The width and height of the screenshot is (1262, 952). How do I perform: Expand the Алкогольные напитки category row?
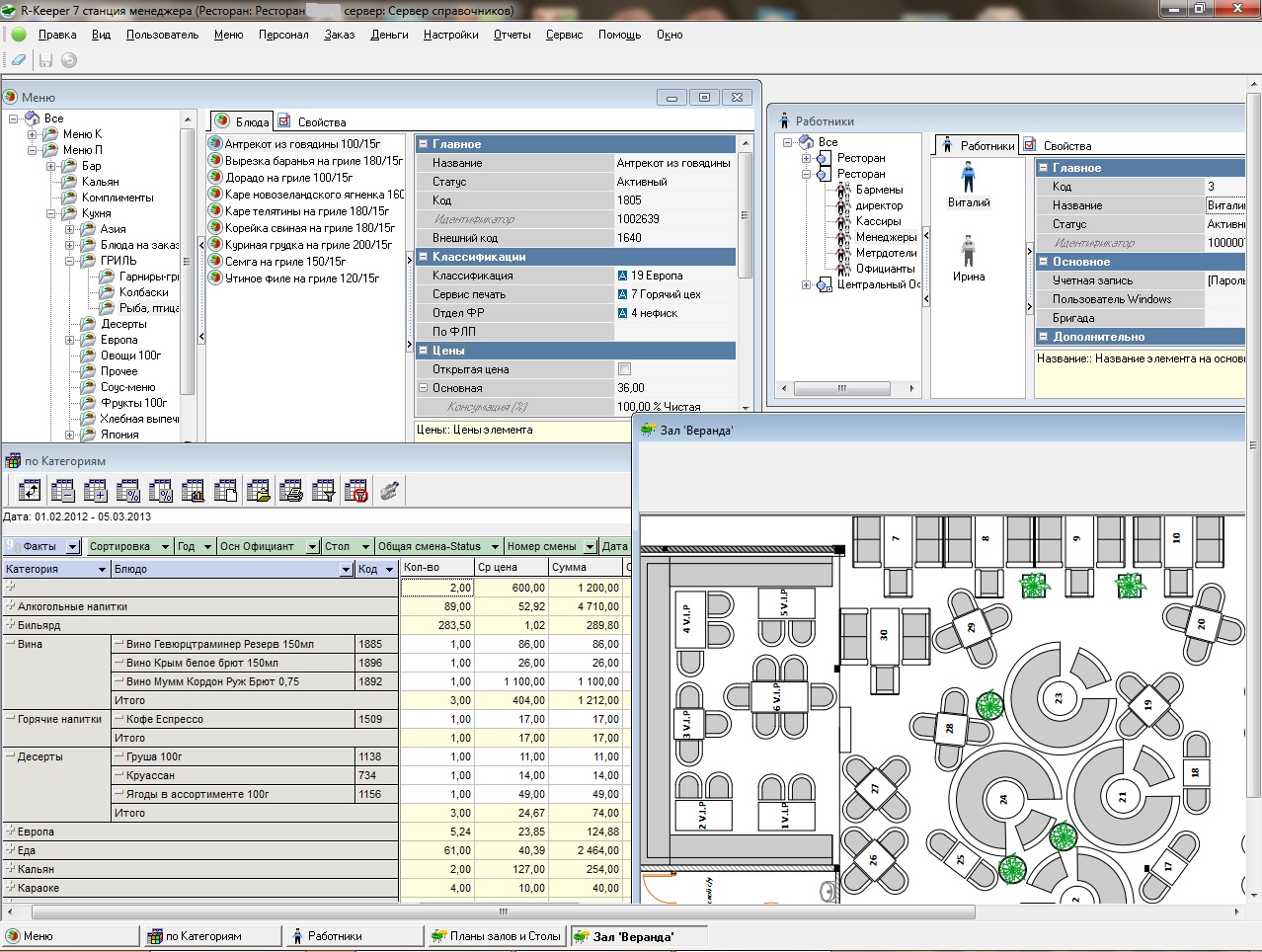point(10,606)
